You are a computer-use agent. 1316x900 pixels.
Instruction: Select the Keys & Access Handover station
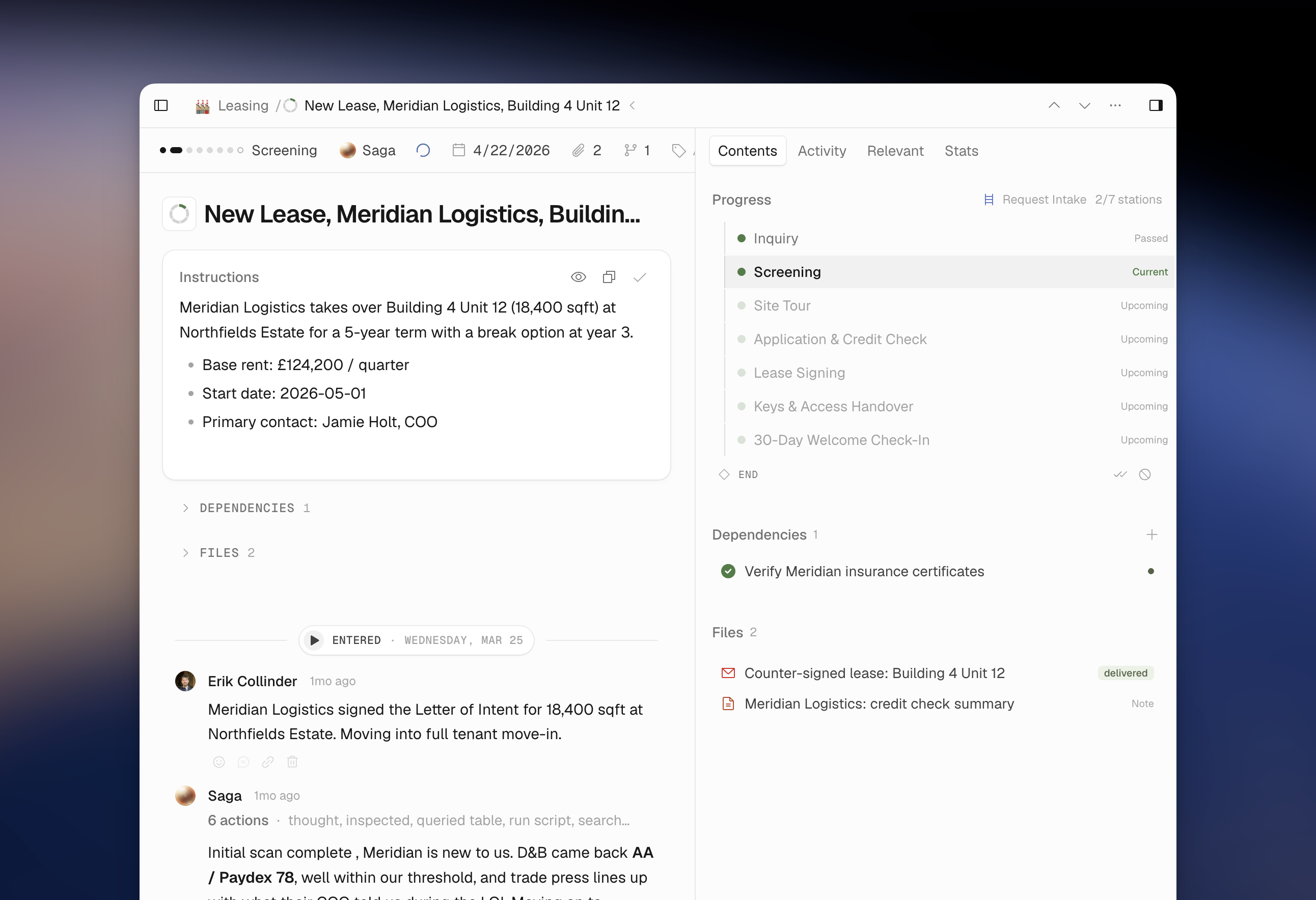950,406
